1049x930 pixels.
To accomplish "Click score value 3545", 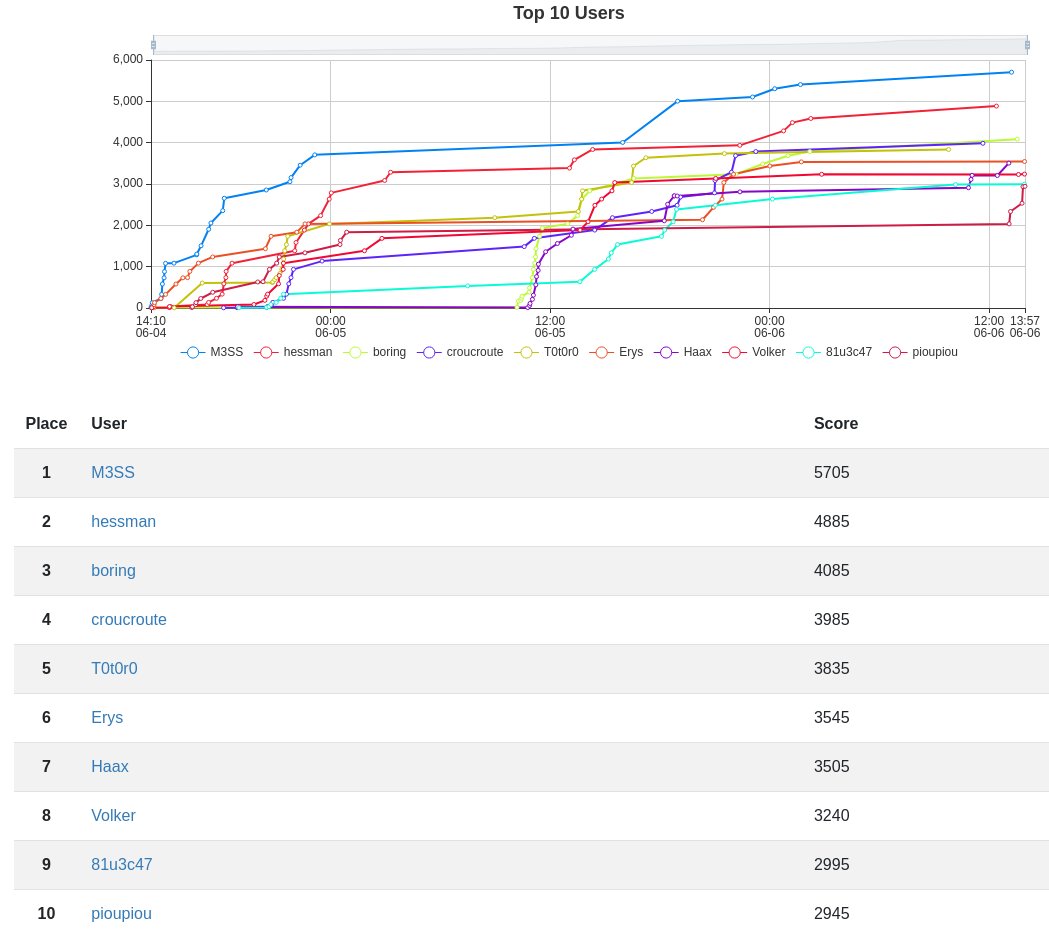I will (832, 717).
